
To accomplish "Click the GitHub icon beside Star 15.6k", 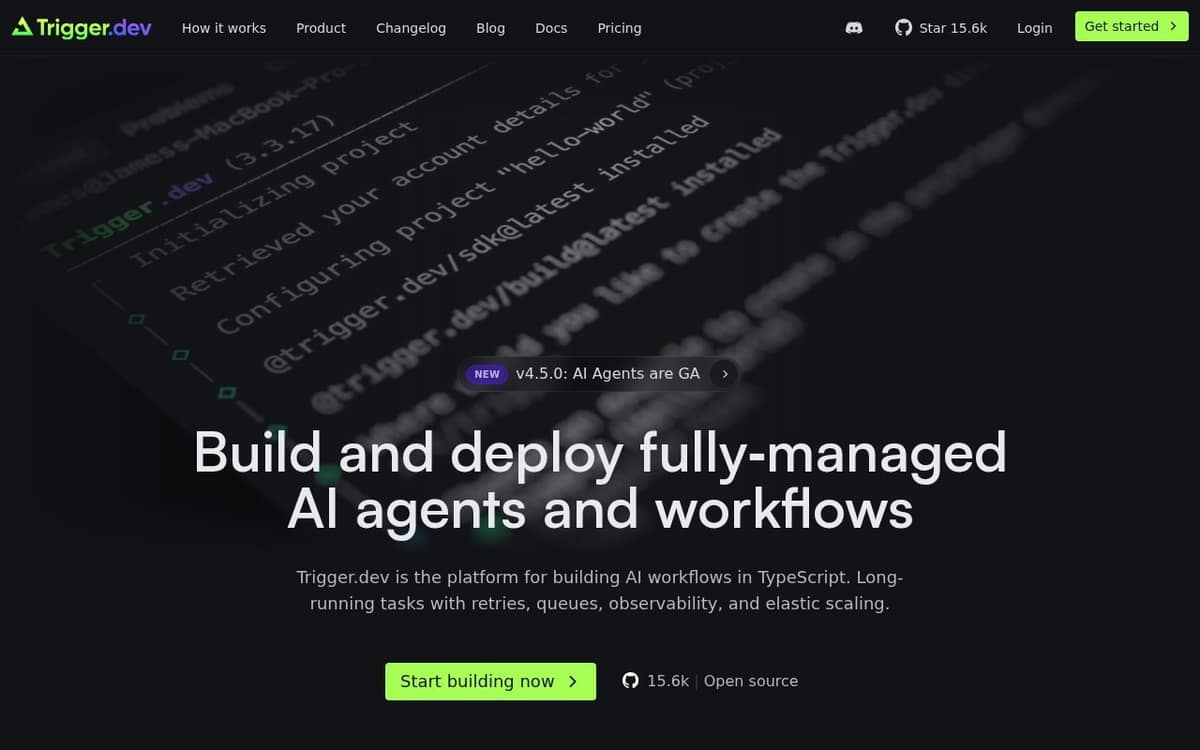I will point(903,28).
